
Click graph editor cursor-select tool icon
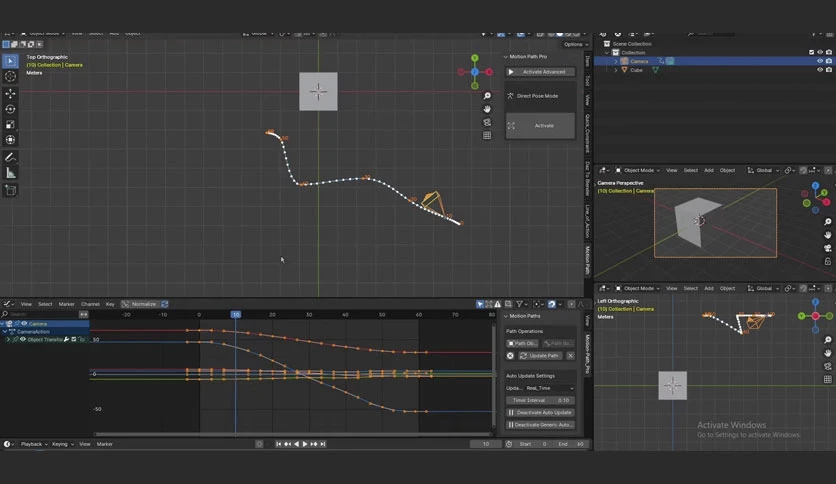pos(480,304)
